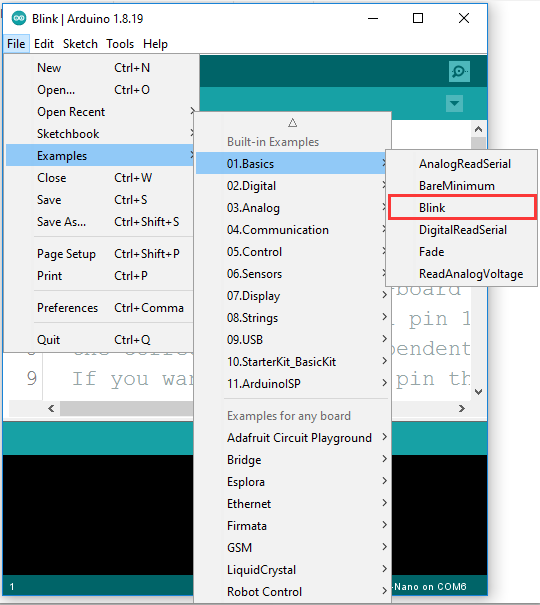Image resolution: width=540 pixels, height=605 pixels.
Task: Open the Help menu
Action: 155,44
